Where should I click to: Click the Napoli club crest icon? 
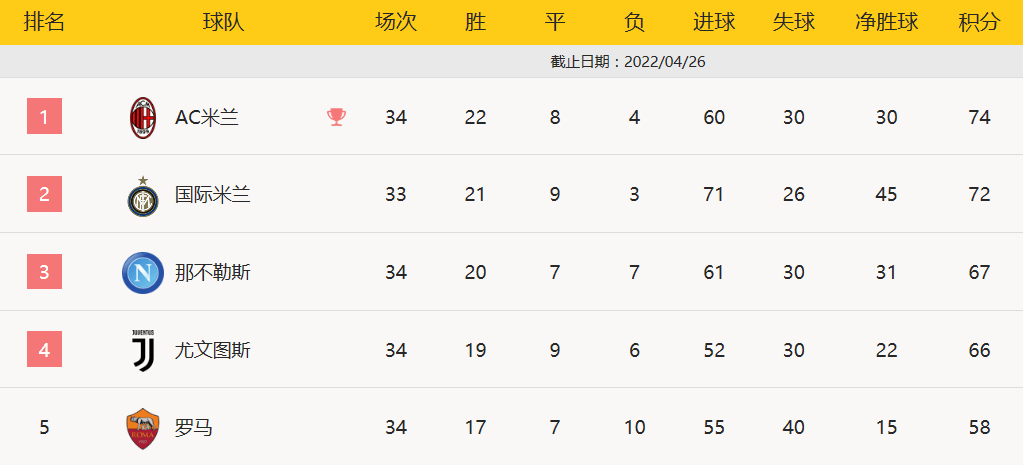[x=143, y=273]
